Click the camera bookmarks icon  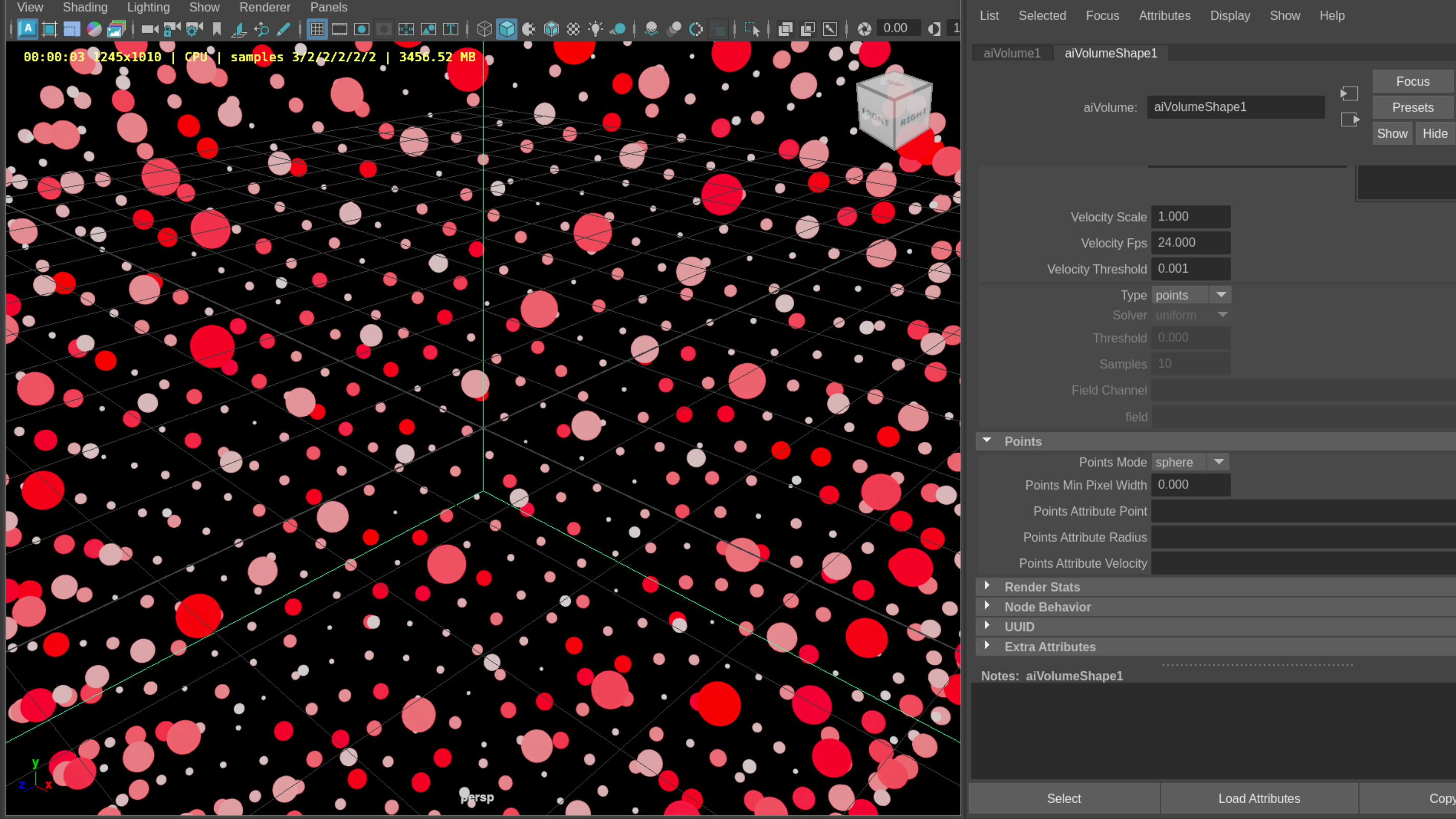tap(217, 29)
